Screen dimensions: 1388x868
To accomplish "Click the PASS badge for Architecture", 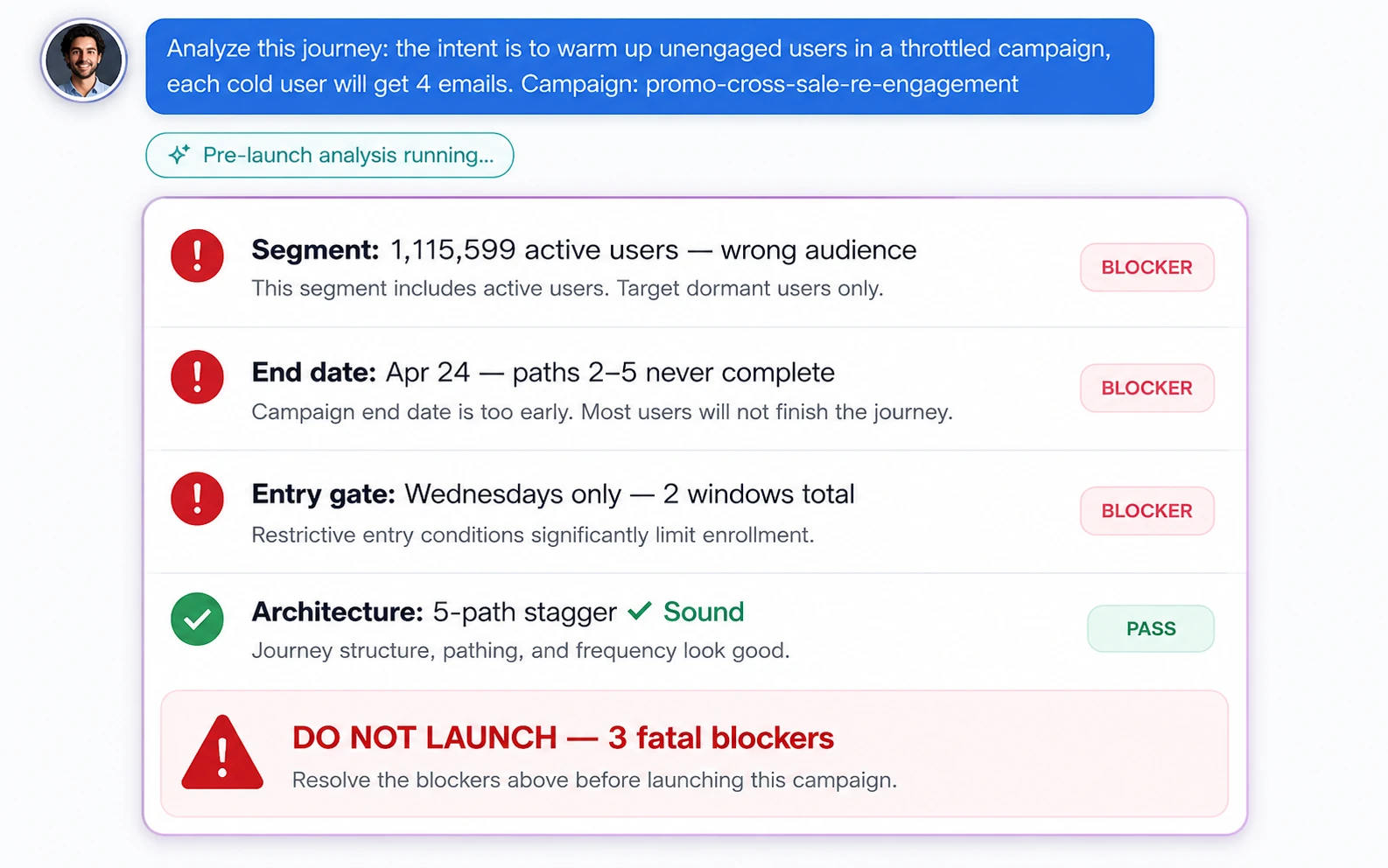I will (x=1151, y=628).
